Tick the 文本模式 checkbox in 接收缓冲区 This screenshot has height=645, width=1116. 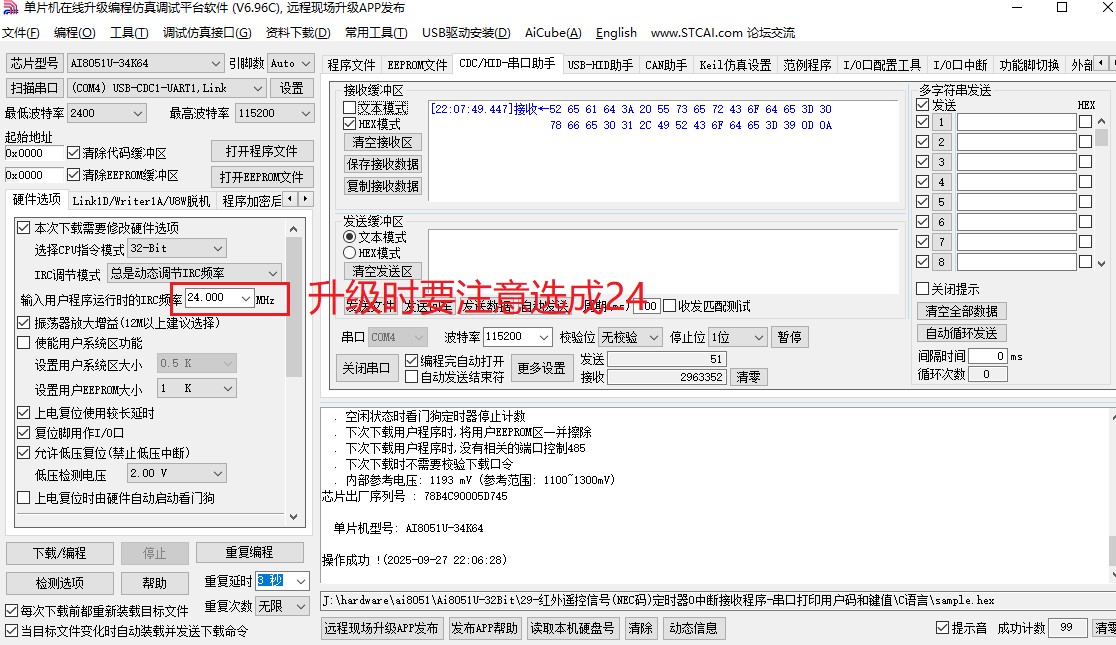pos(349,108)
